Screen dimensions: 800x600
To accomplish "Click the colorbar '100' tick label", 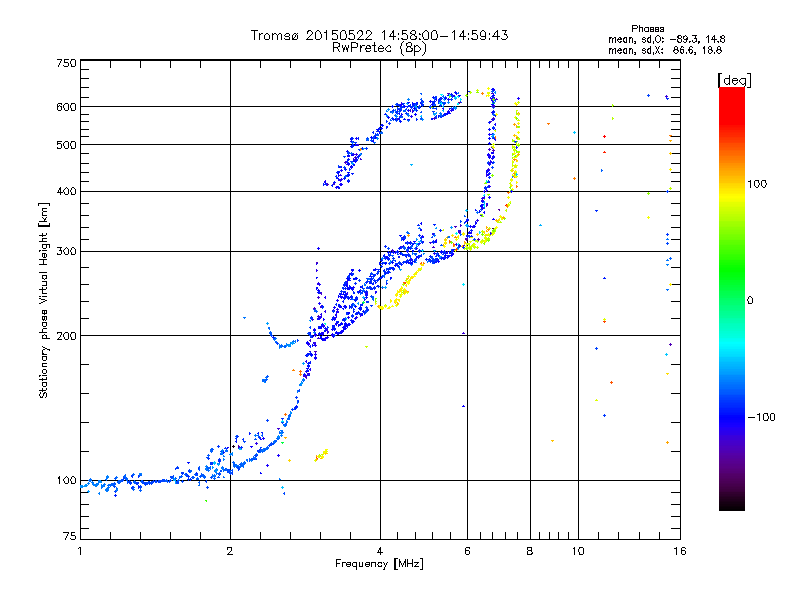I will coord(757,184).
